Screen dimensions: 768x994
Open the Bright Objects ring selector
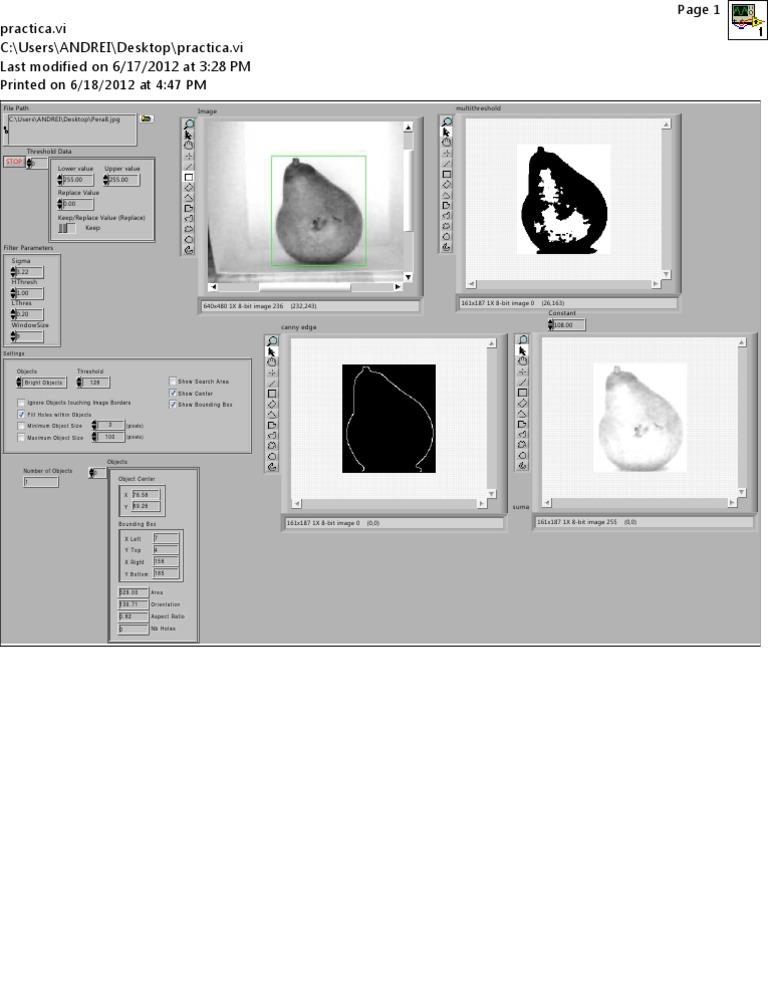point(44,382)
